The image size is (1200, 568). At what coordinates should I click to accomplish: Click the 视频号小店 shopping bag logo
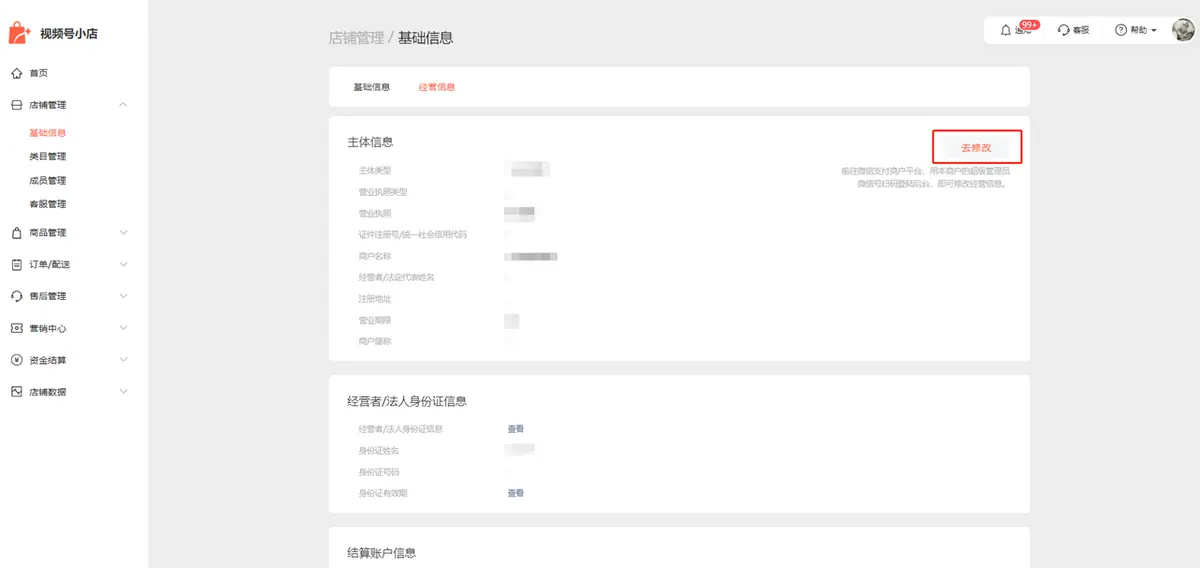click(20, 32)
